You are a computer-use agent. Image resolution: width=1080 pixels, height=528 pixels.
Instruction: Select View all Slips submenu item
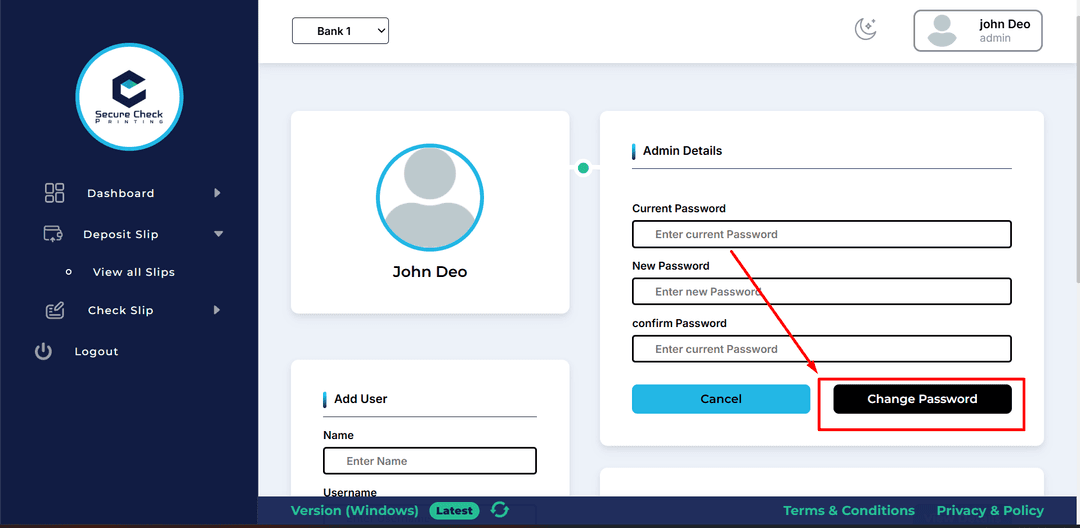[134, 273]
